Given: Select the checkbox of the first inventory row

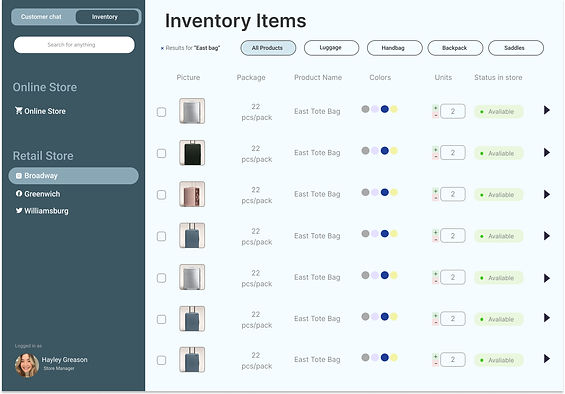Looking at the screenshot, I should tap(161, 112).
